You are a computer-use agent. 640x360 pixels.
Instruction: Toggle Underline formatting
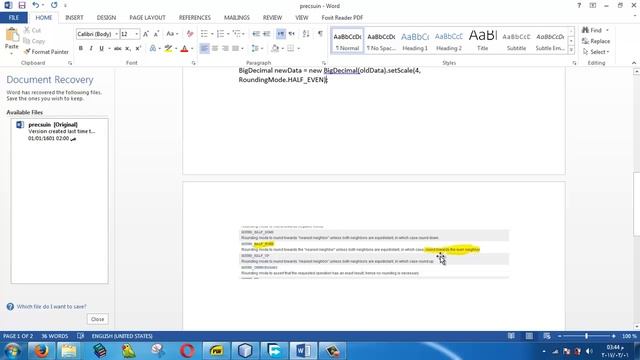[101, 49]
